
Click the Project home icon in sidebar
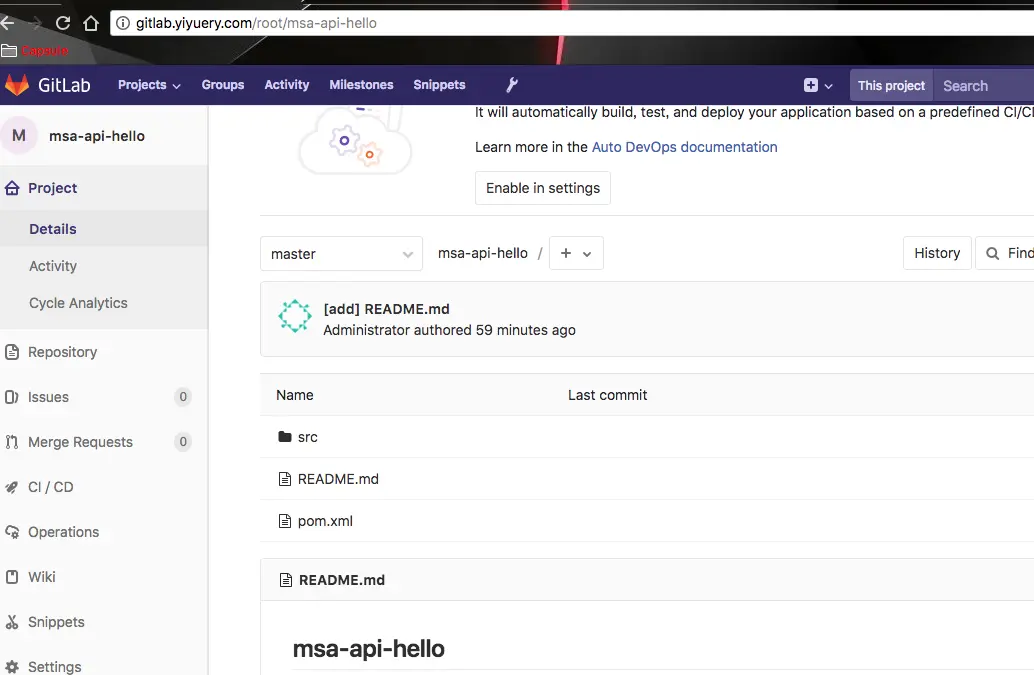(x=12, y=189)
